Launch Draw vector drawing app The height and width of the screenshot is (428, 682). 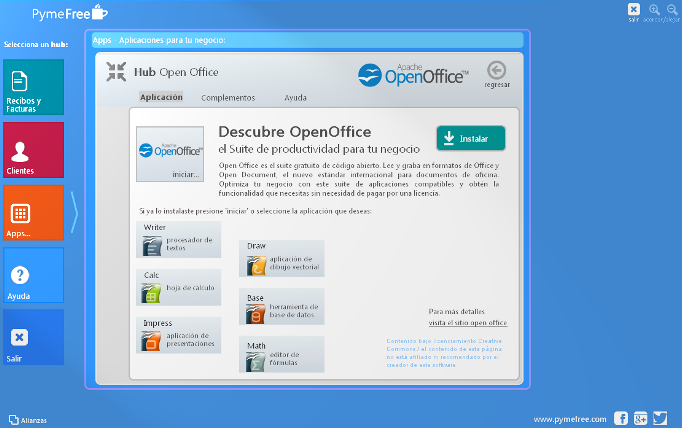(x=282, y=258)
